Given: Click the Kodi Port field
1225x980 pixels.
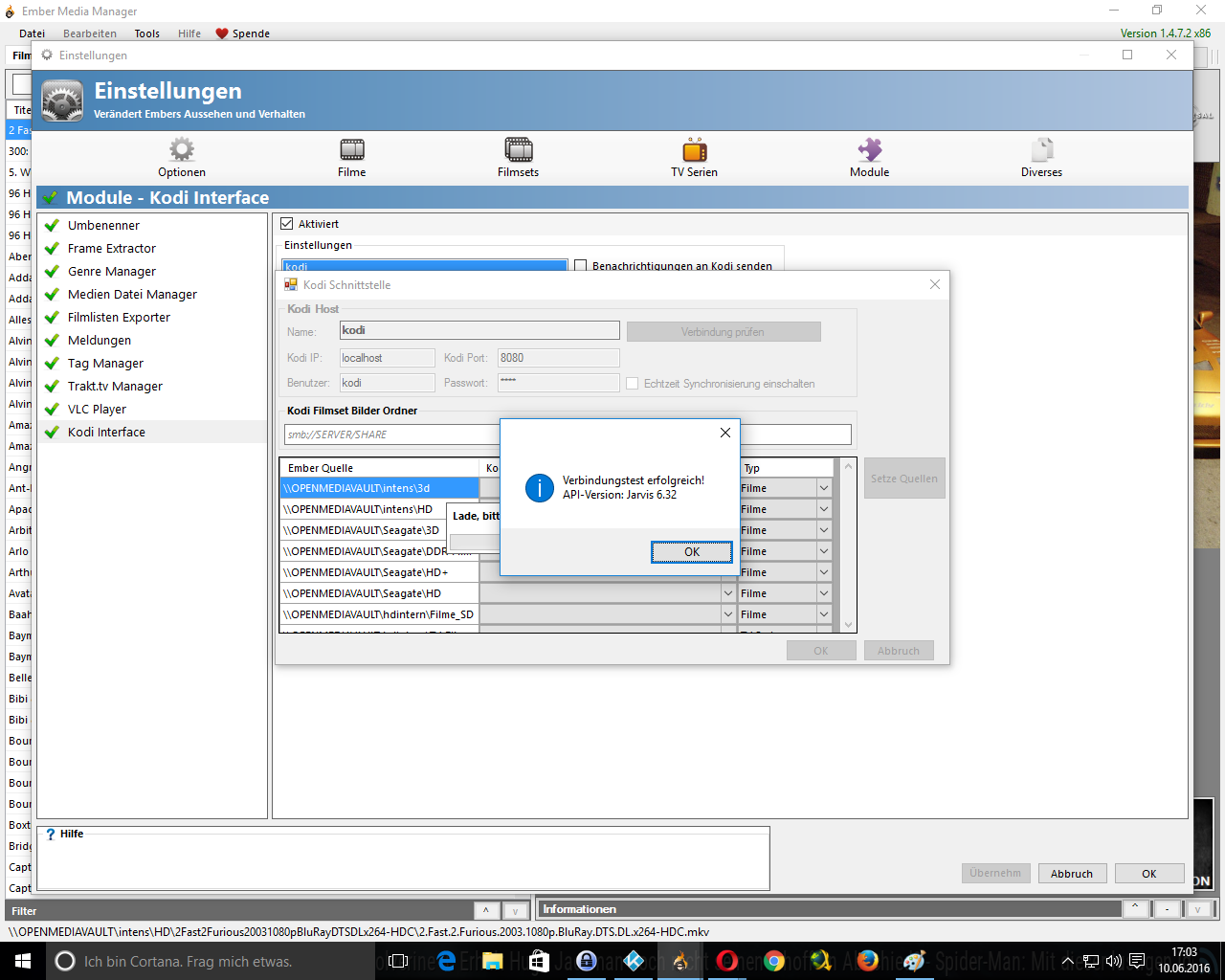Looking at the screenshot, I should [559, 358].
